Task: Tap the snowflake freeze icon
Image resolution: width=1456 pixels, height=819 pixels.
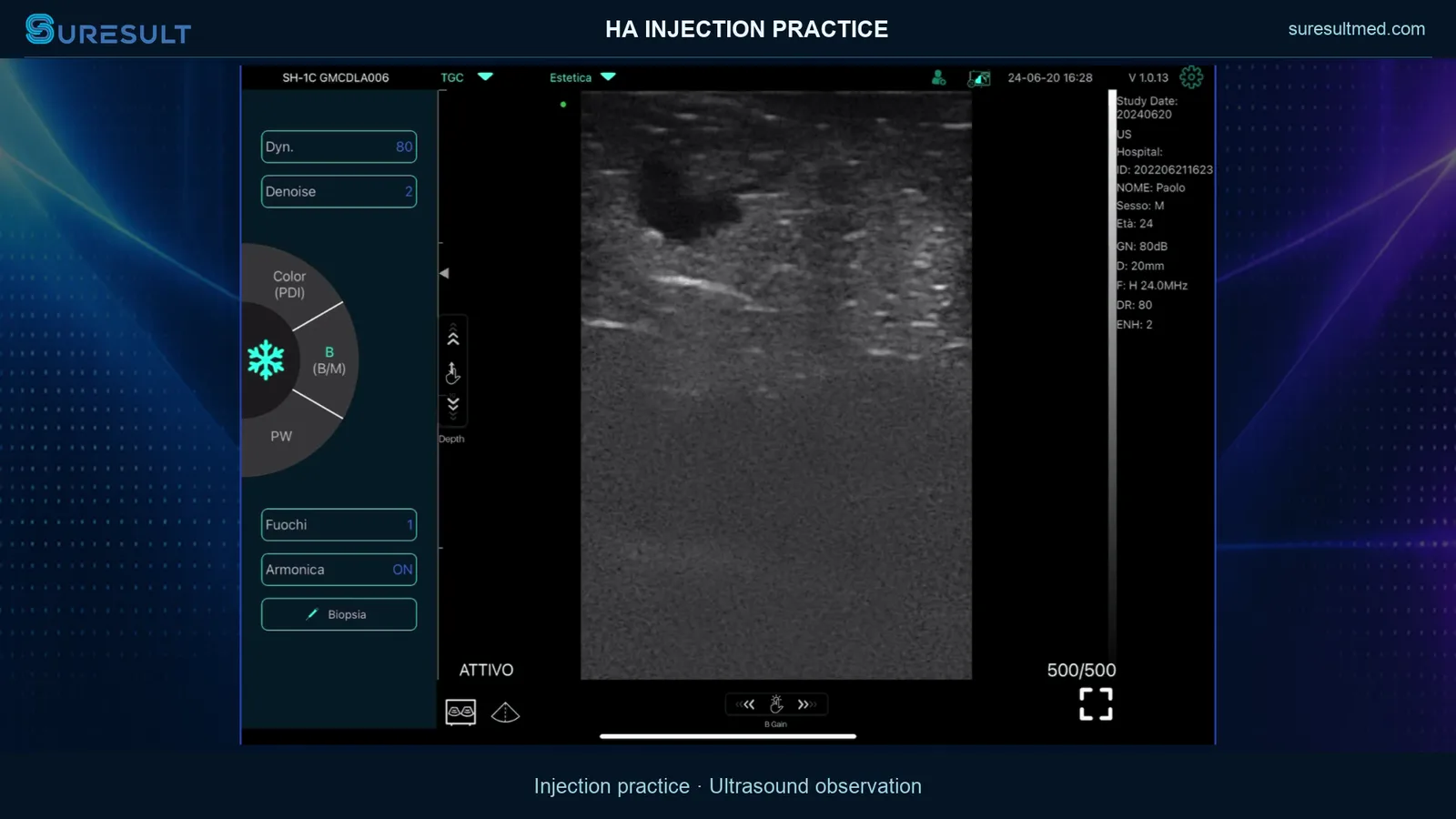Action: [x=266, y=360]
